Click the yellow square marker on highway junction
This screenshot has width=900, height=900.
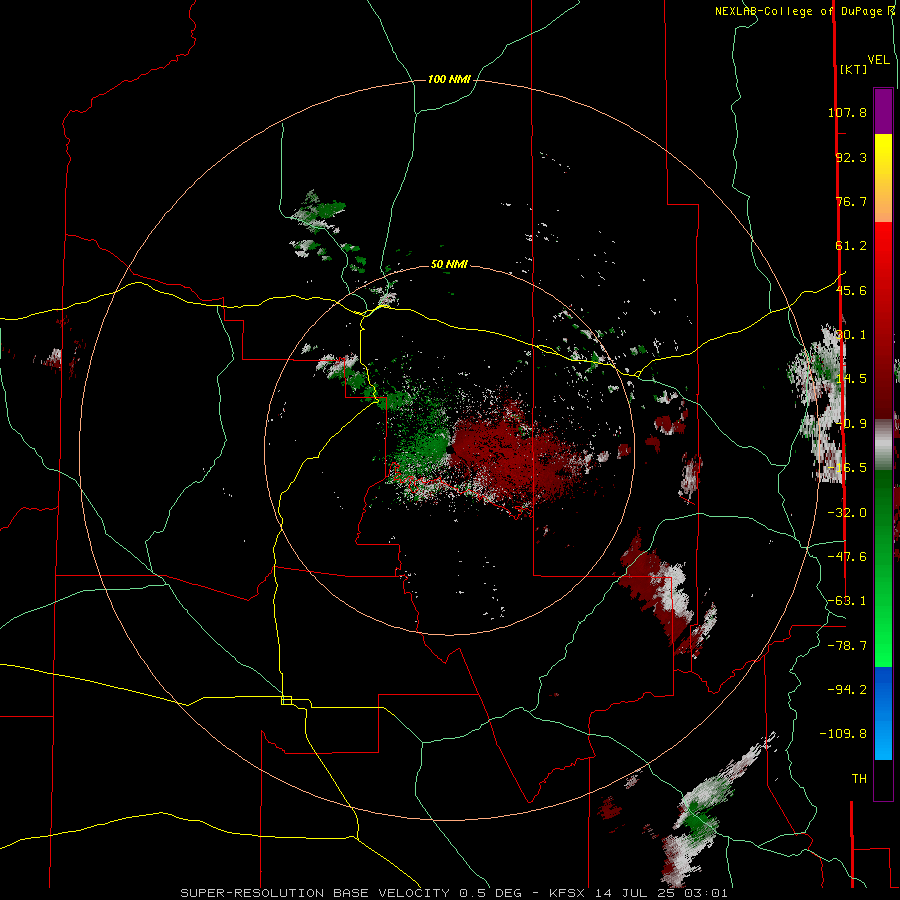(x=286, y=700)
